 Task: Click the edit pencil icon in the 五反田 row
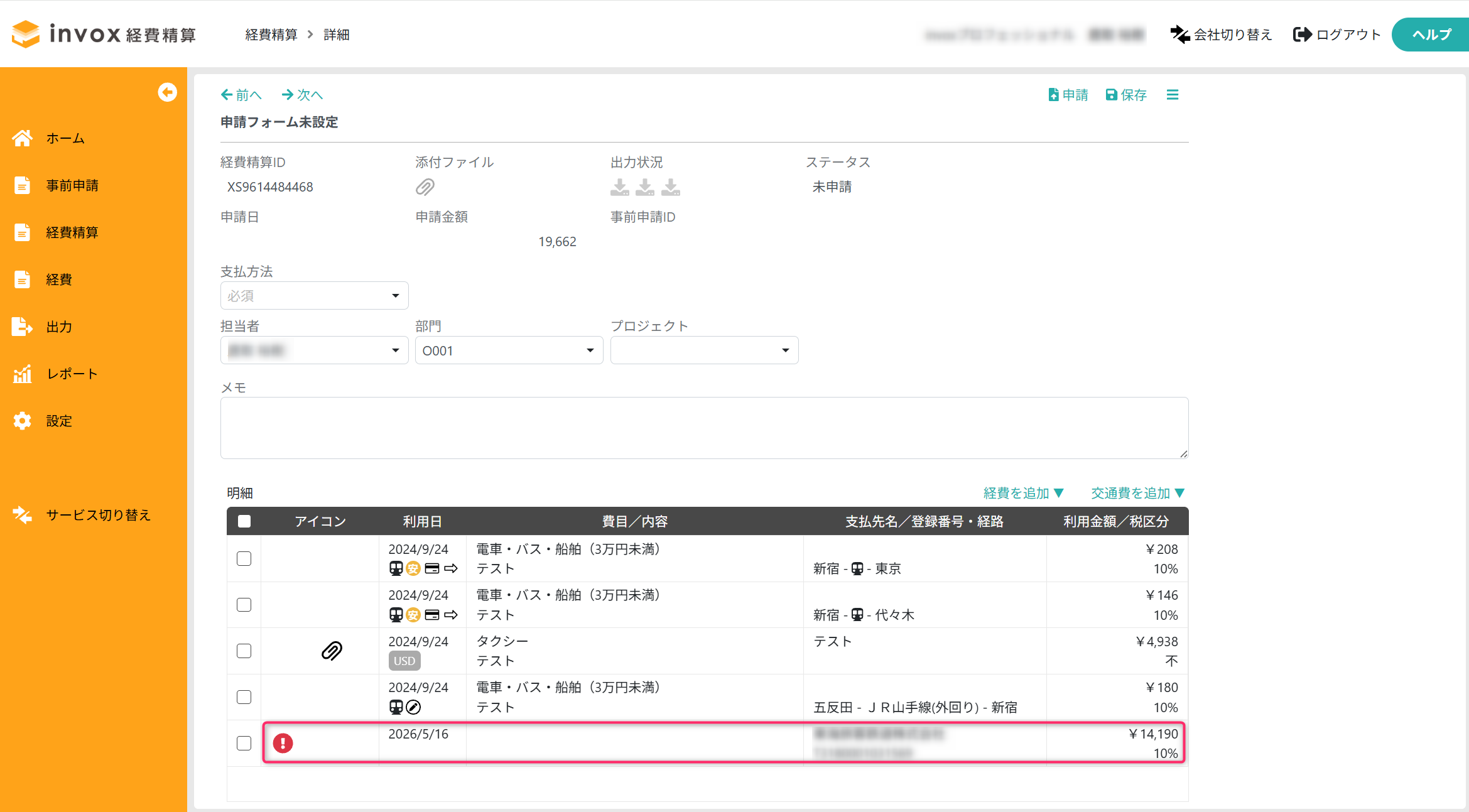(413, 707)
